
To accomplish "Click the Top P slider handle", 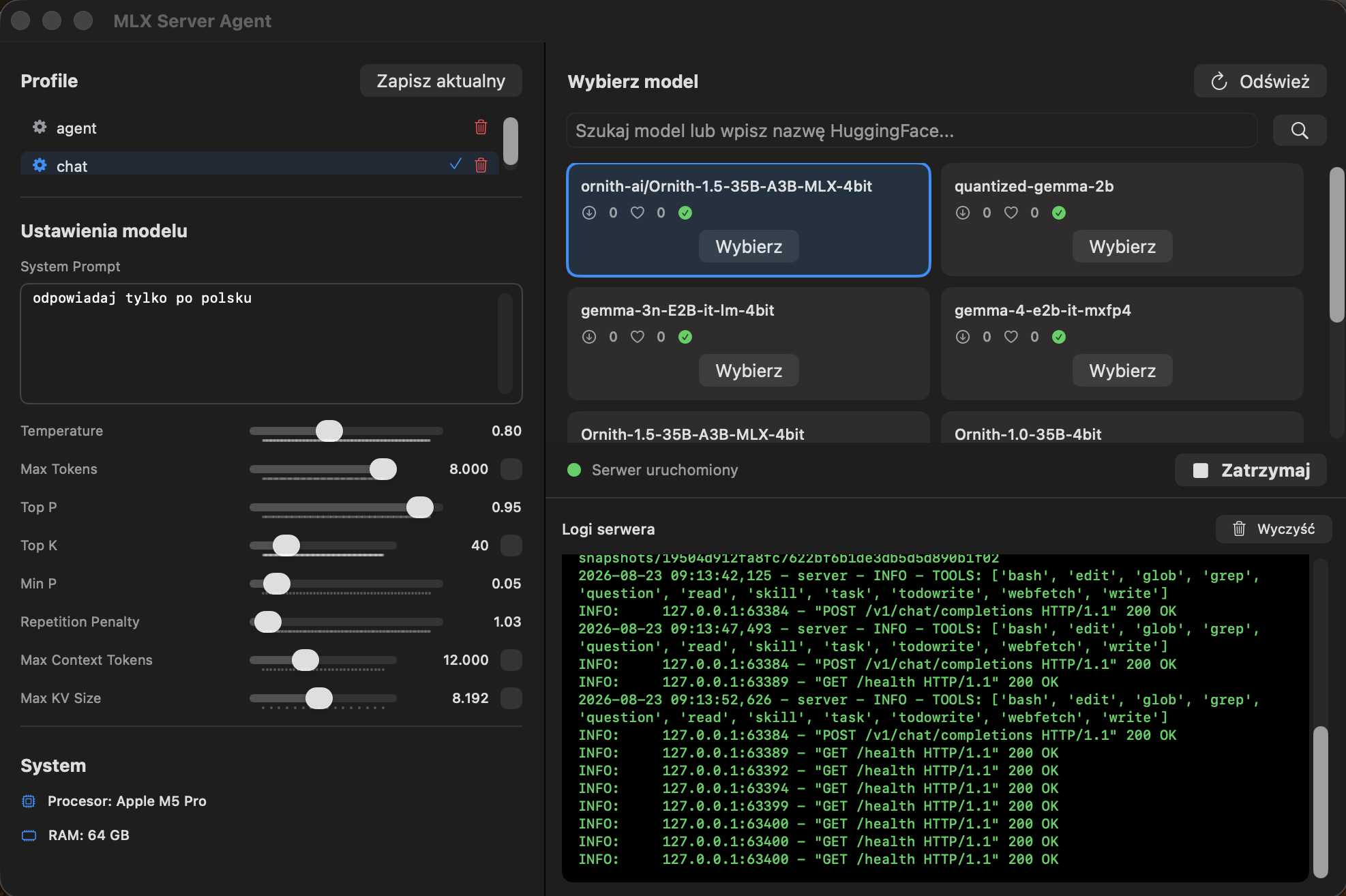I will pos(420,507).
